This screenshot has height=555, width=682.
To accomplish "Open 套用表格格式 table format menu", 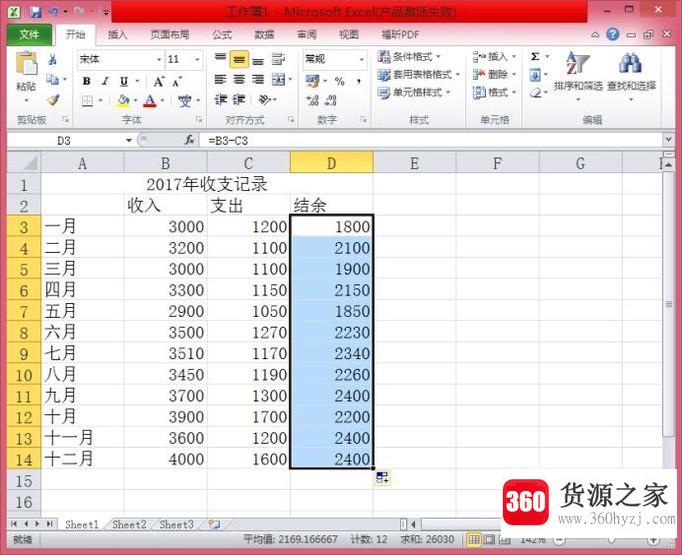I will (418, 74).
